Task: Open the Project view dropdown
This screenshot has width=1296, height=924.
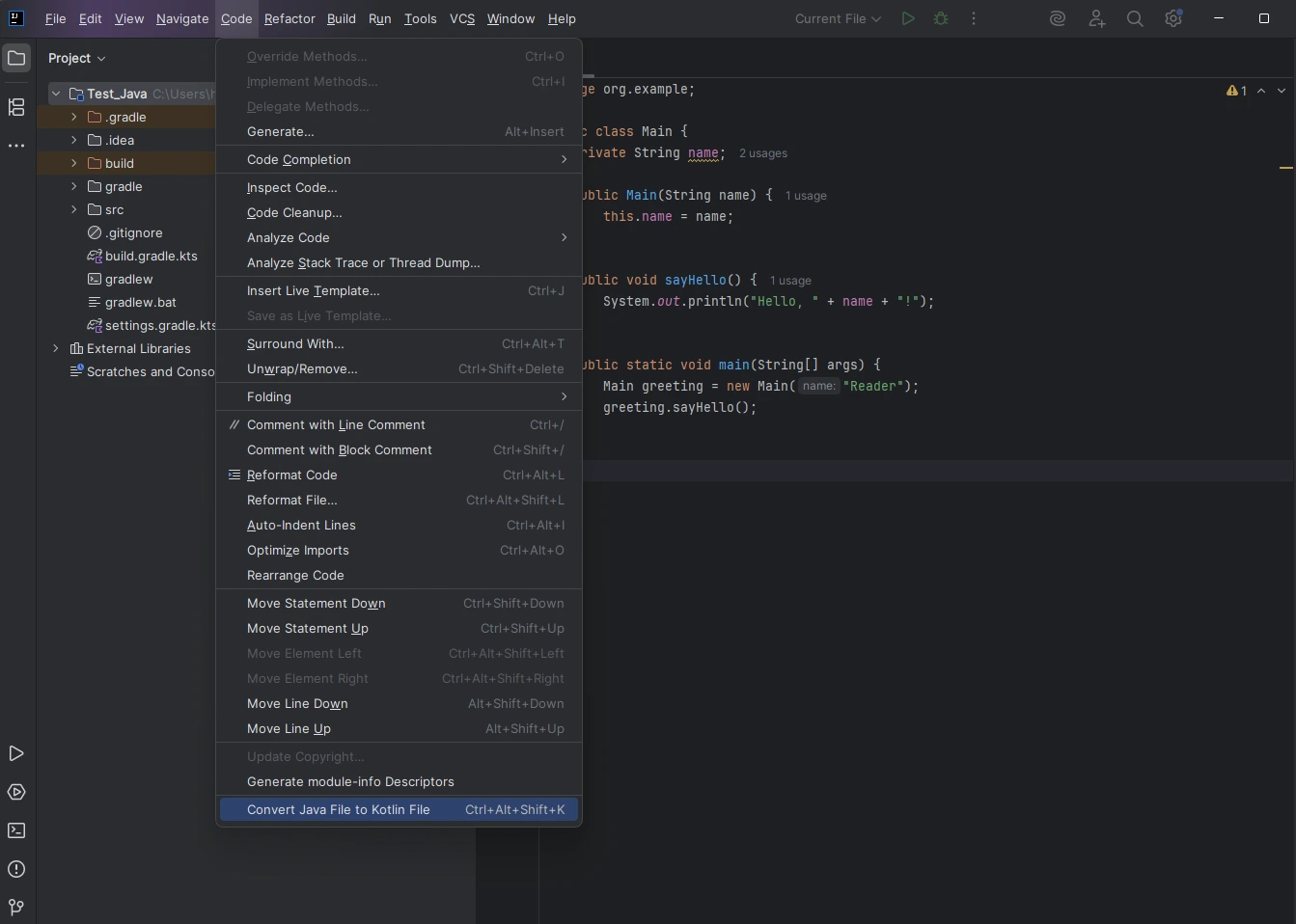Action: point(76,58)
